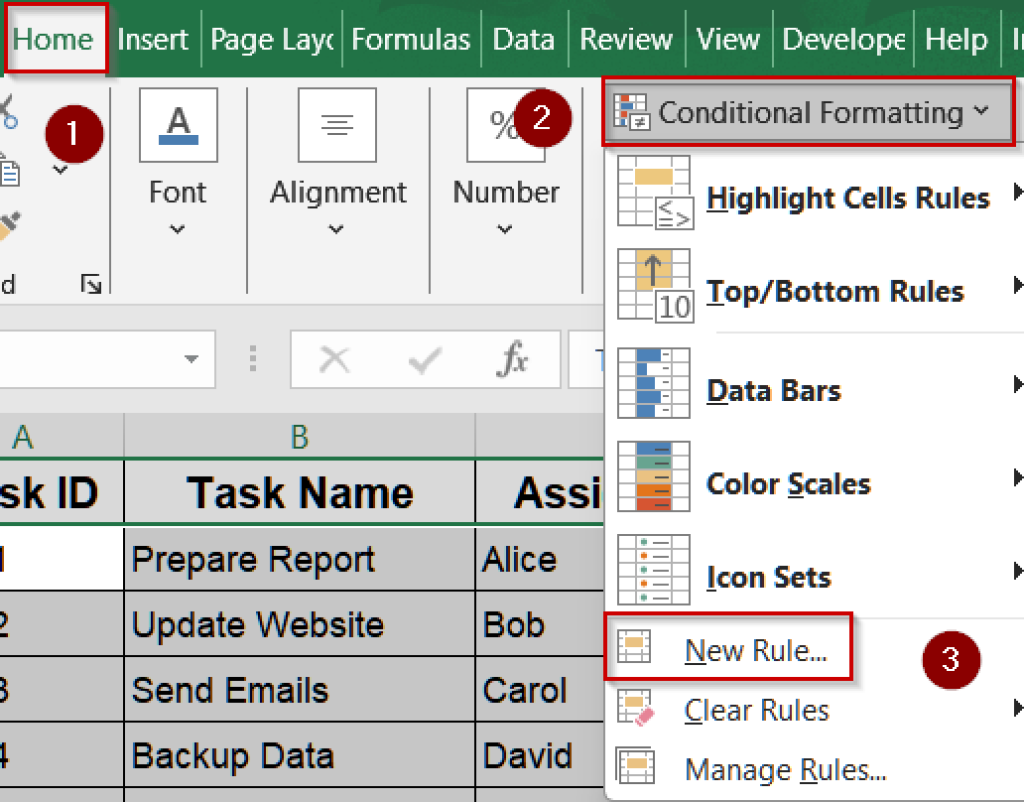This screenshot has width=1024, height=802.
Task: Expand the Font group dropdown
Action: click(177, 228)
